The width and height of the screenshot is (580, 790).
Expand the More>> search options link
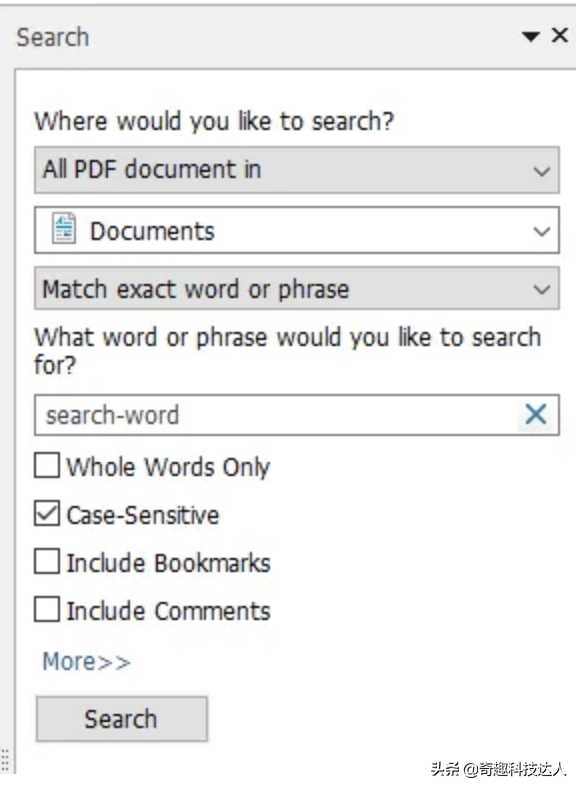pyautogui.click(x=87, y=662)
